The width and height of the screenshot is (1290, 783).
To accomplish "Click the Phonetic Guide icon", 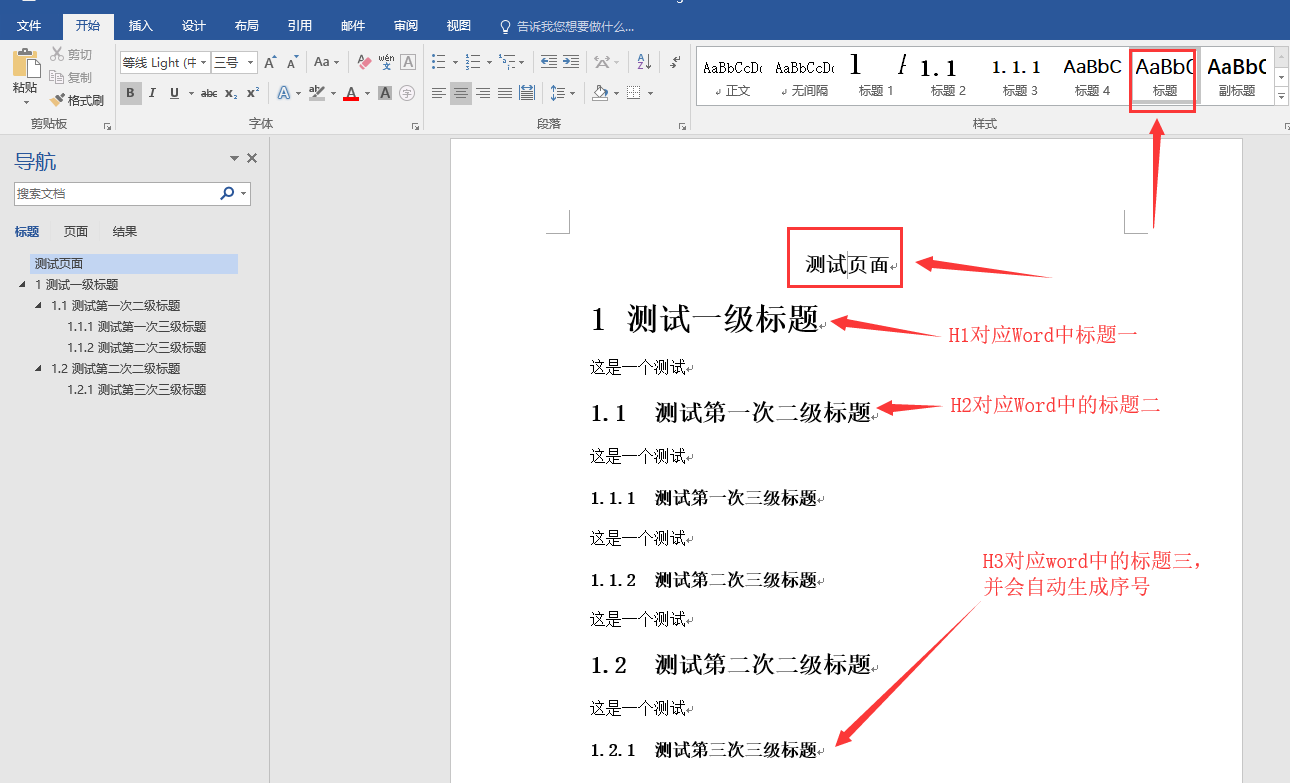I will click(386, 62).
